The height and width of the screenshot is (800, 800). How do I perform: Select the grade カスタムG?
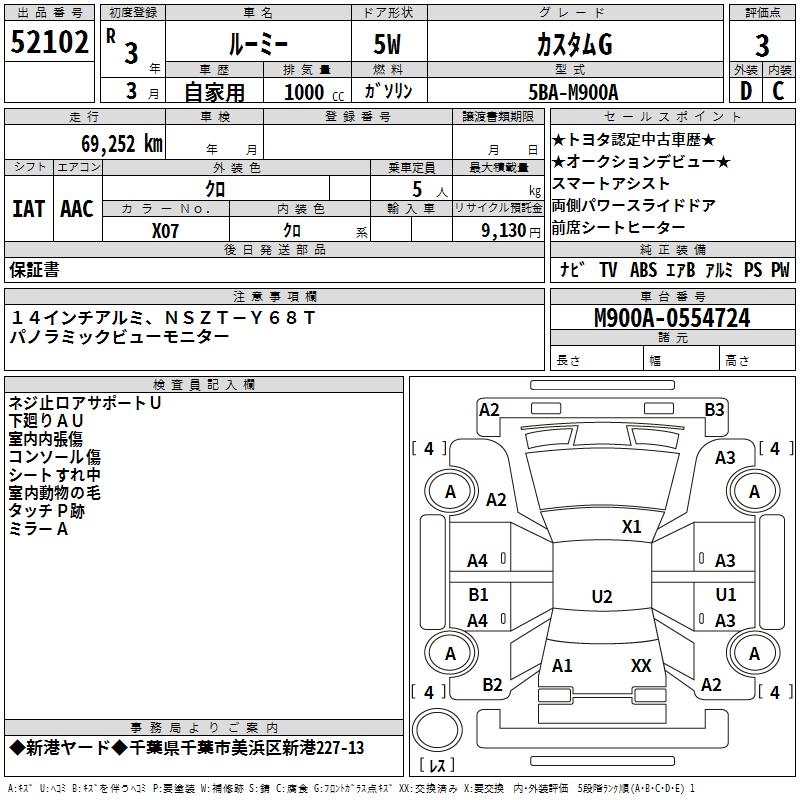(x=574, y=44)
